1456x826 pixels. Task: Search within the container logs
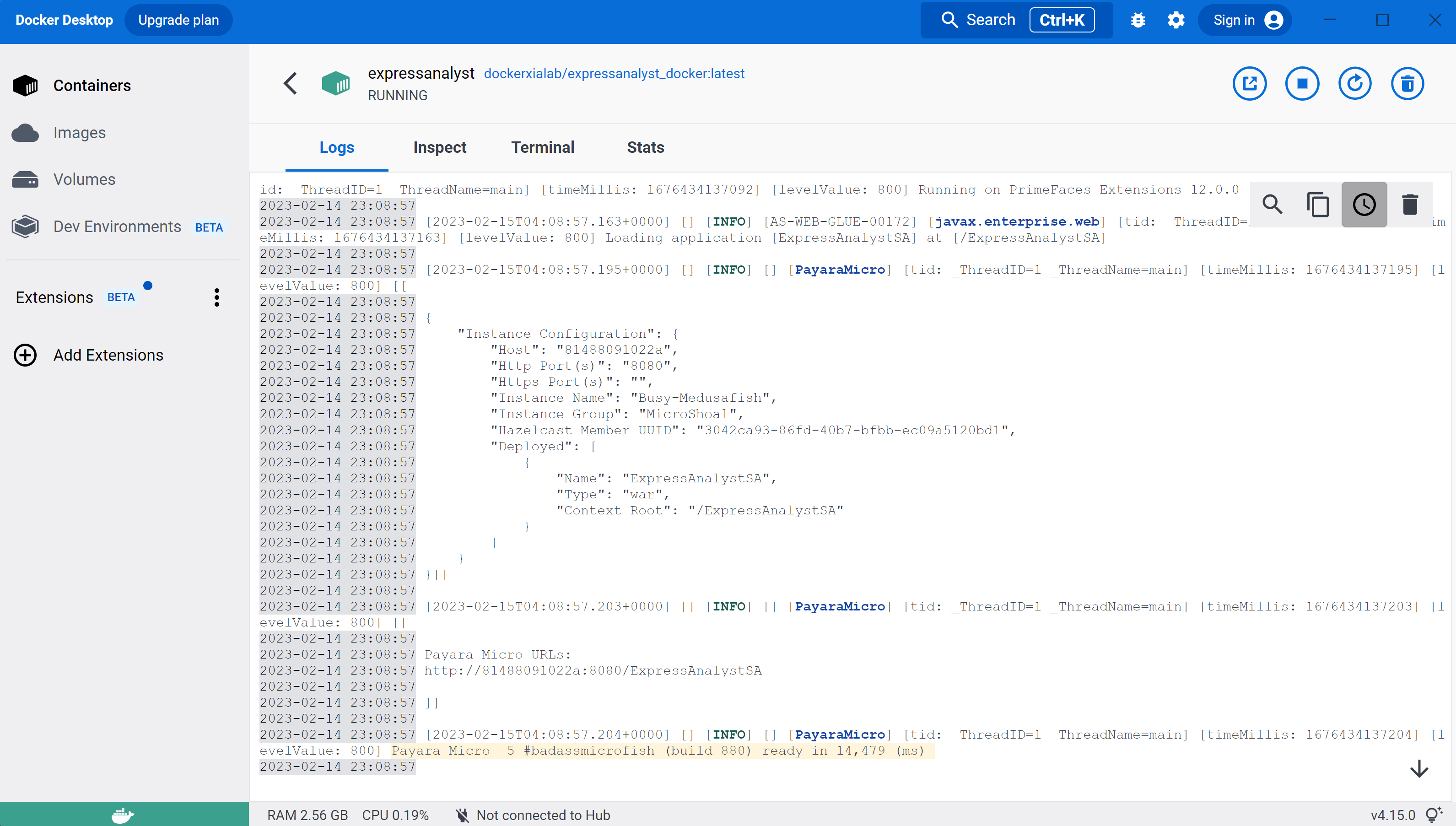click(1272, 204)
